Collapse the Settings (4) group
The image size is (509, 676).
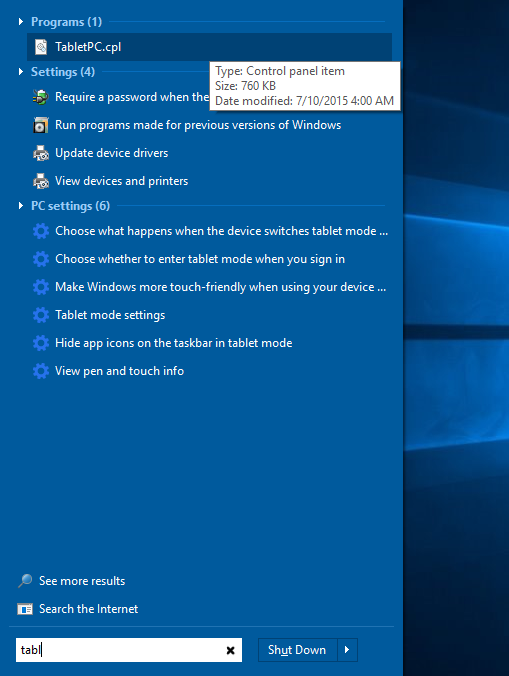tap(21, 72)
